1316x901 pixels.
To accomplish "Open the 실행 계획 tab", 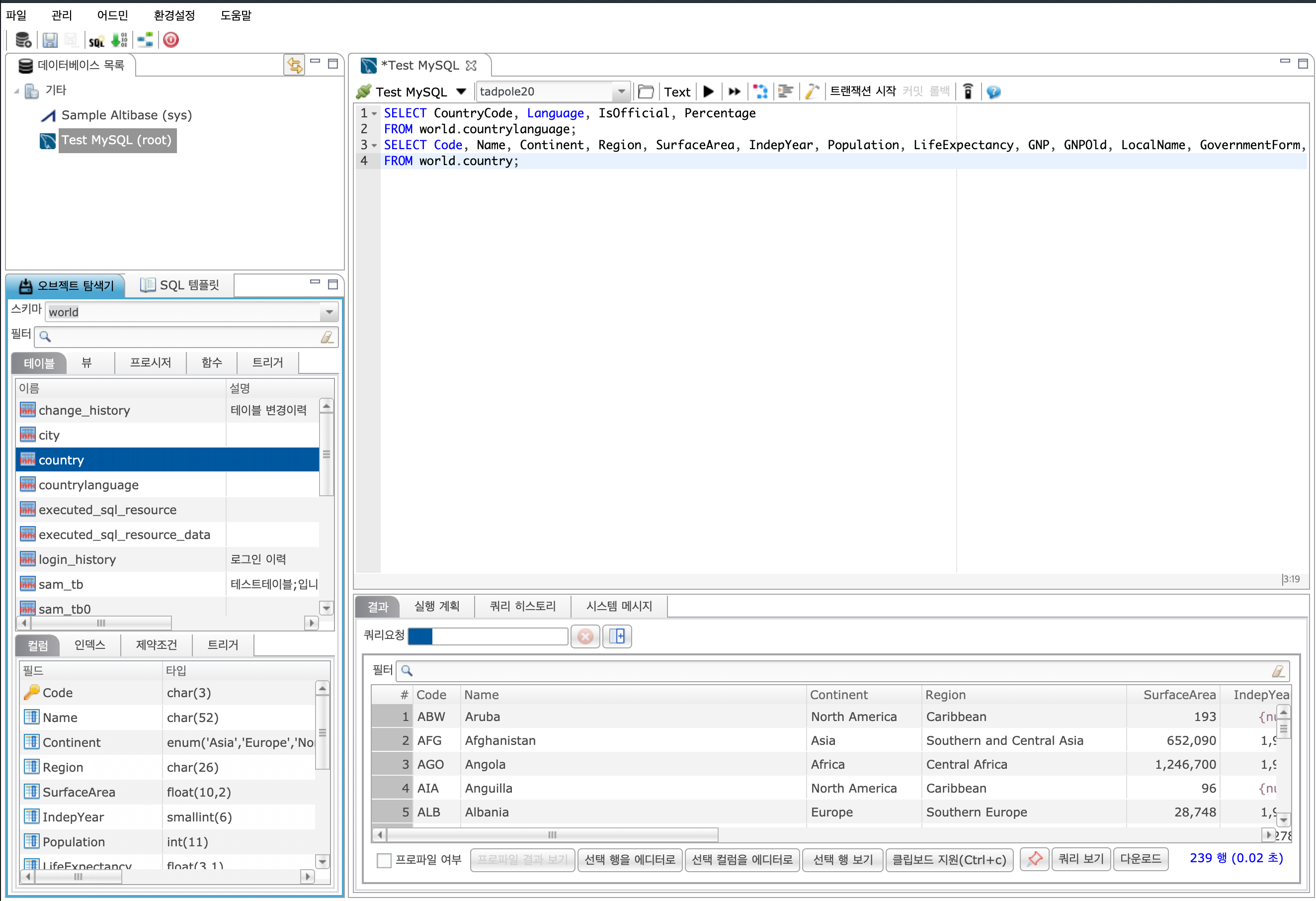I will (x=436, y=606).
